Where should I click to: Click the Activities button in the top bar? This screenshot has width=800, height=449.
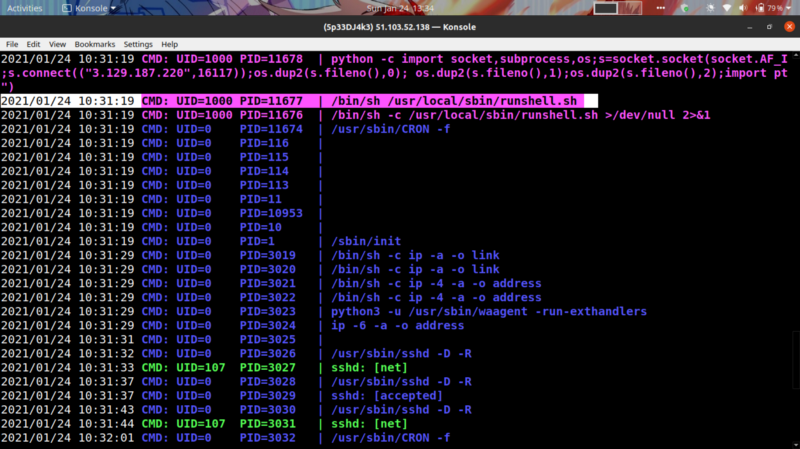[x=24, y=8]
